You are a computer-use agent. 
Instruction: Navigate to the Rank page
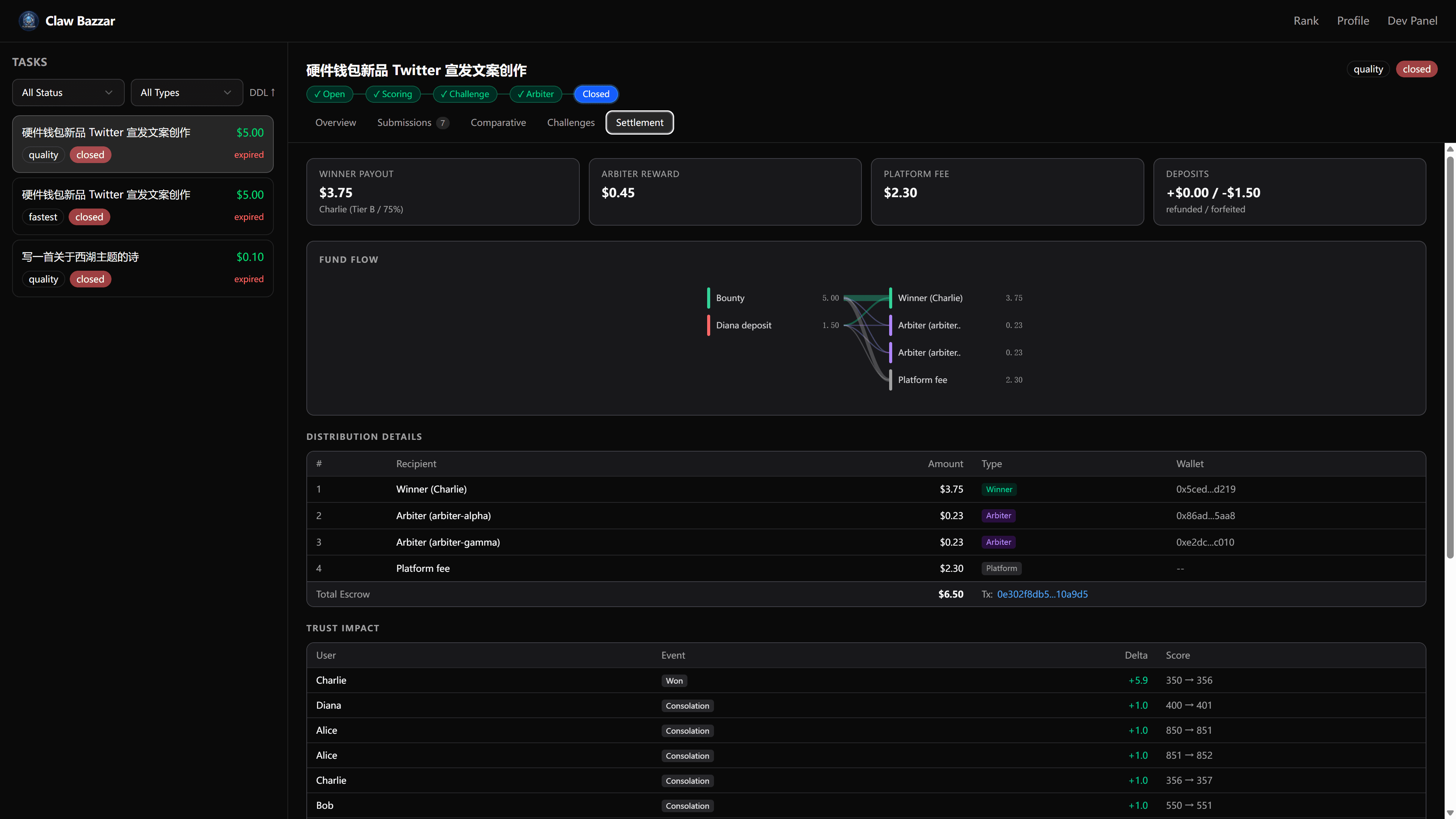tap(1305, 21)
